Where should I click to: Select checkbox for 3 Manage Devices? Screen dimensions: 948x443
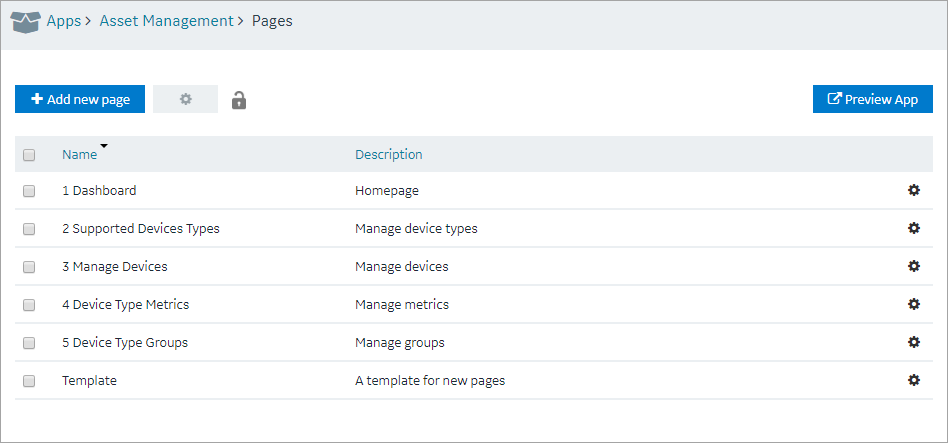pos(29,267)
